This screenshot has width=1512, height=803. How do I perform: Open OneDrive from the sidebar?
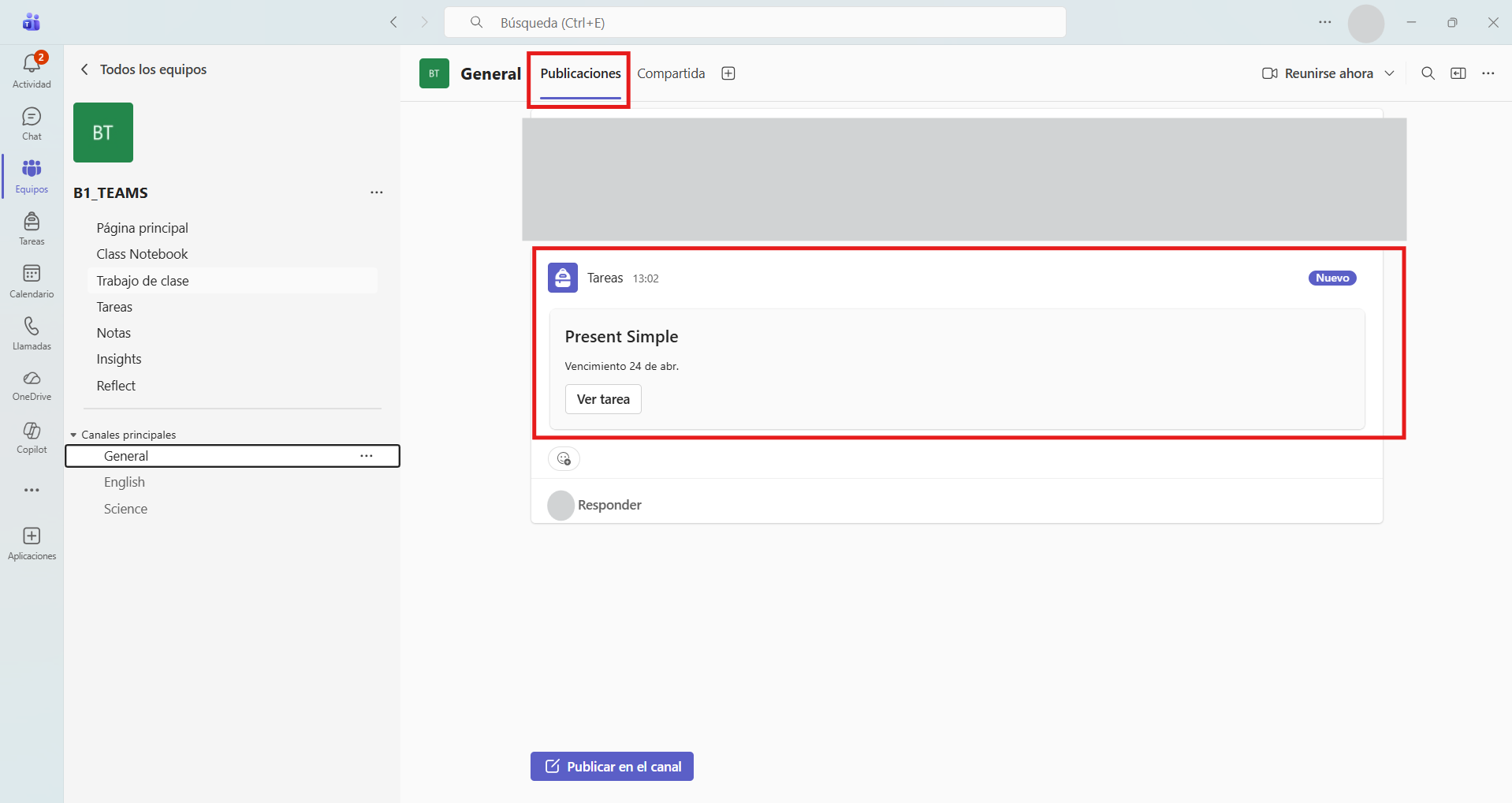(32, 386)
